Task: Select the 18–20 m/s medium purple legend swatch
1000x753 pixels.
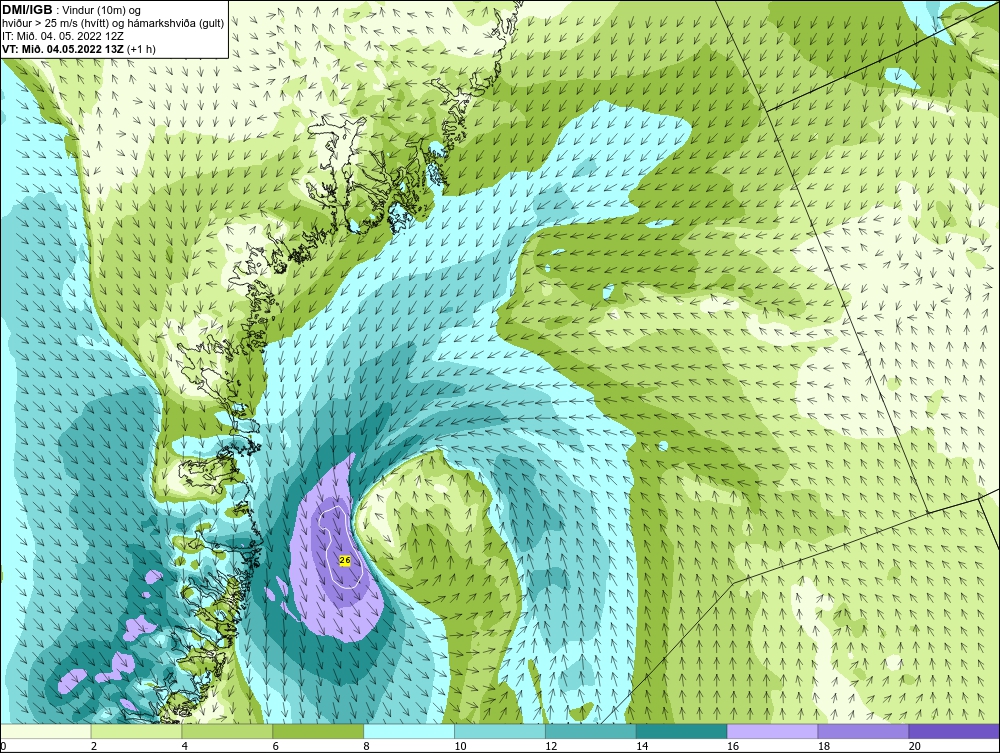Action: 864,731
